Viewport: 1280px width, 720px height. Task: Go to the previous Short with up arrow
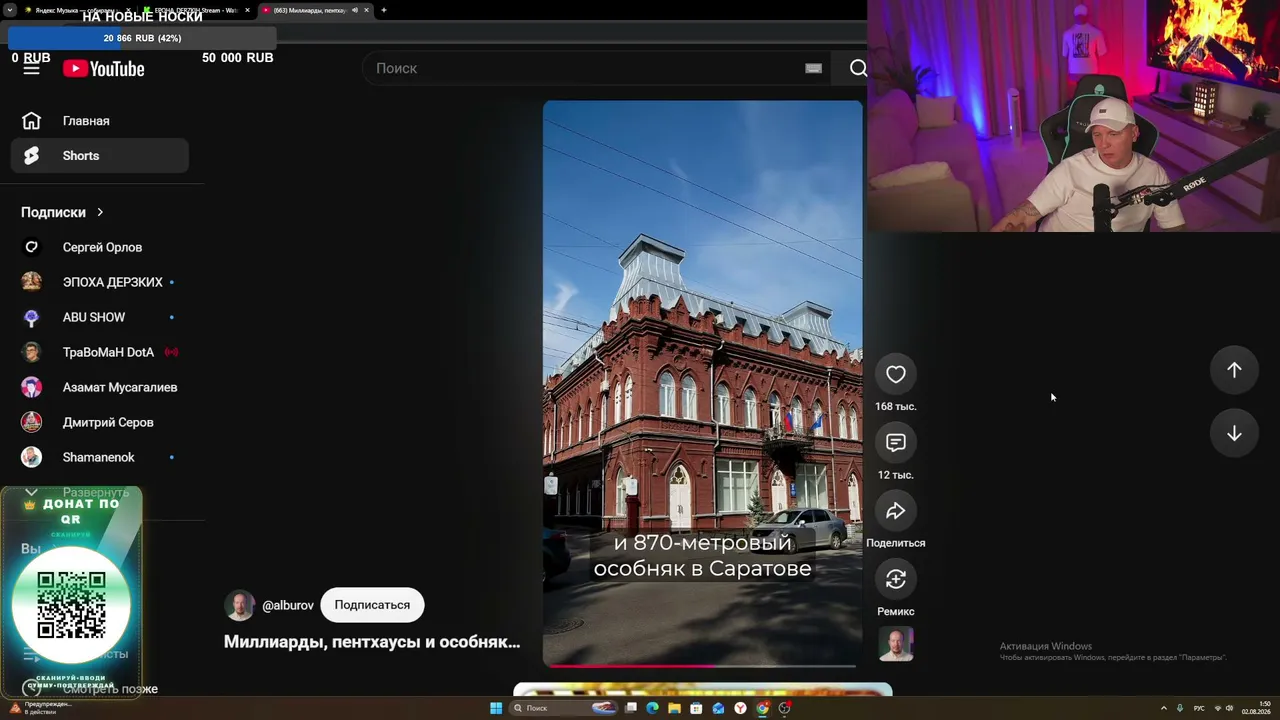point(1234,370)
